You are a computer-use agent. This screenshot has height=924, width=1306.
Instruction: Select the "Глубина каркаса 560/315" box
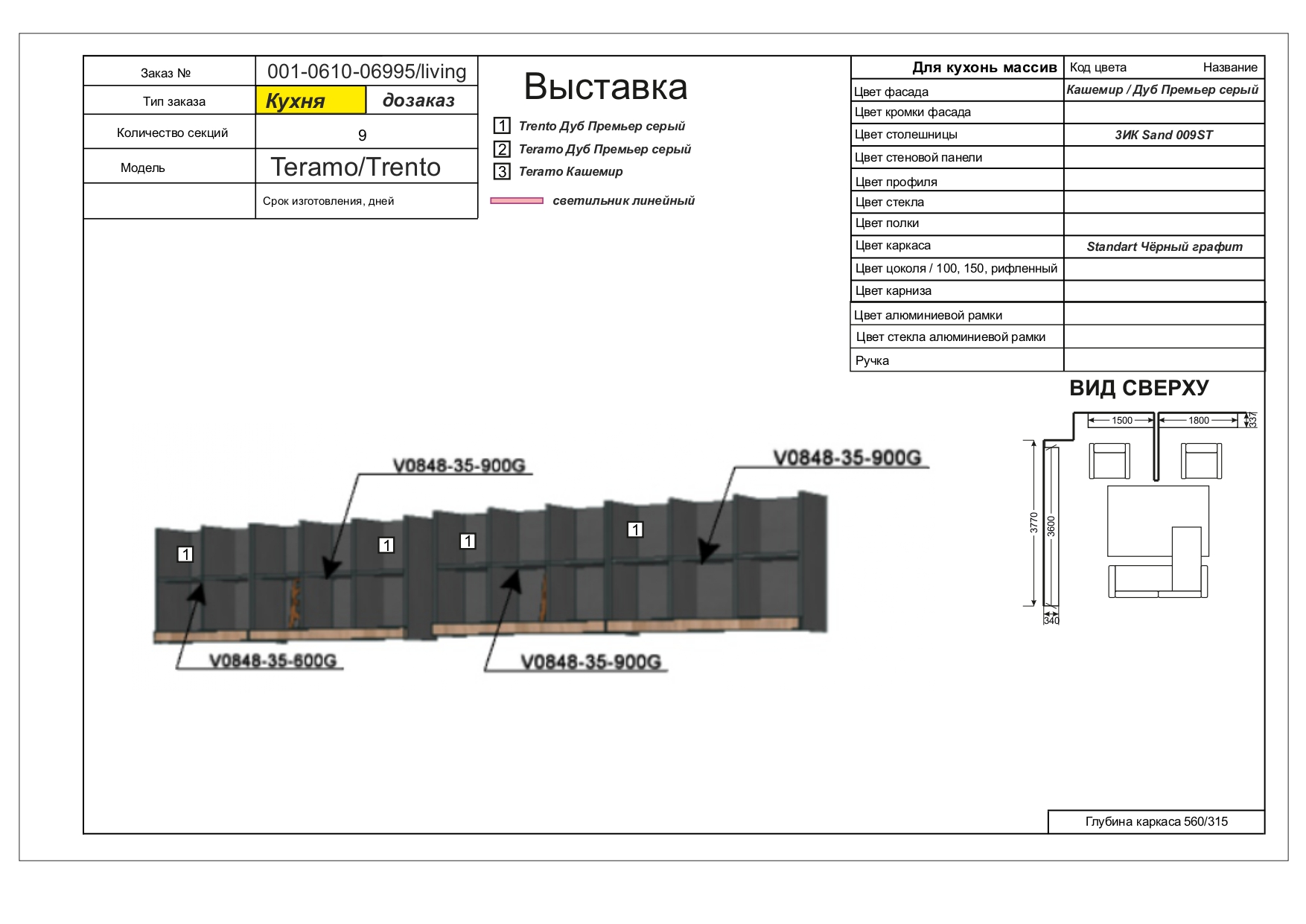point(1156,821)
